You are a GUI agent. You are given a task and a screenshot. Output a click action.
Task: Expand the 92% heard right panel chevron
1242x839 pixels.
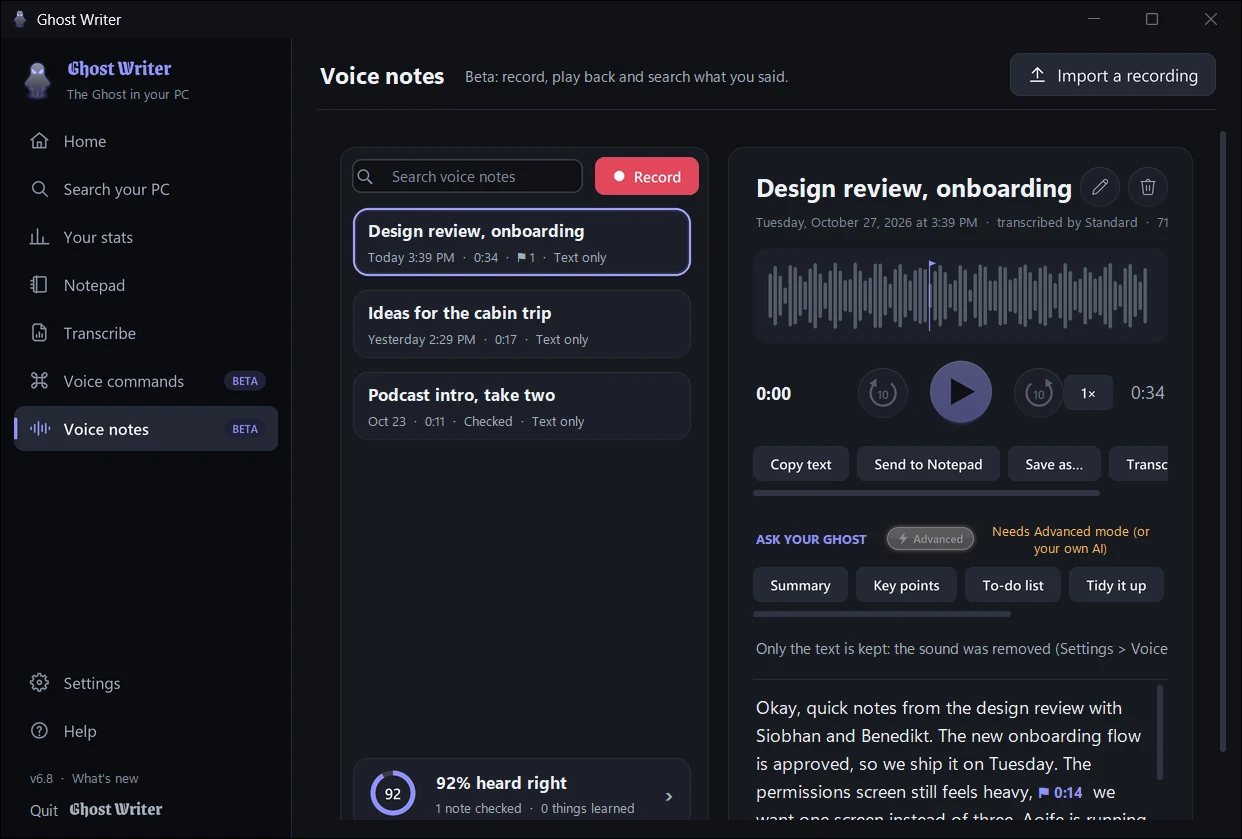click(669, 797)
